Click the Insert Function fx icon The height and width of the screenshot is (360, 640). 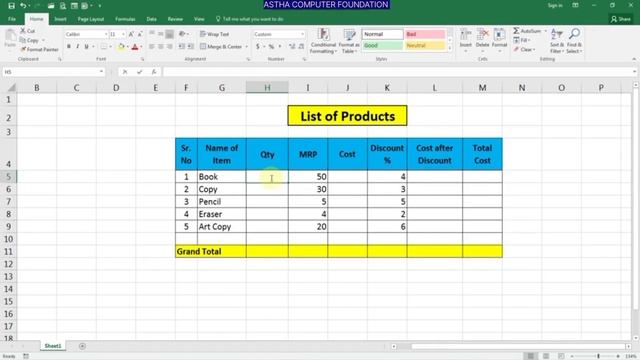pyautogui.click(x=154, y=72)
